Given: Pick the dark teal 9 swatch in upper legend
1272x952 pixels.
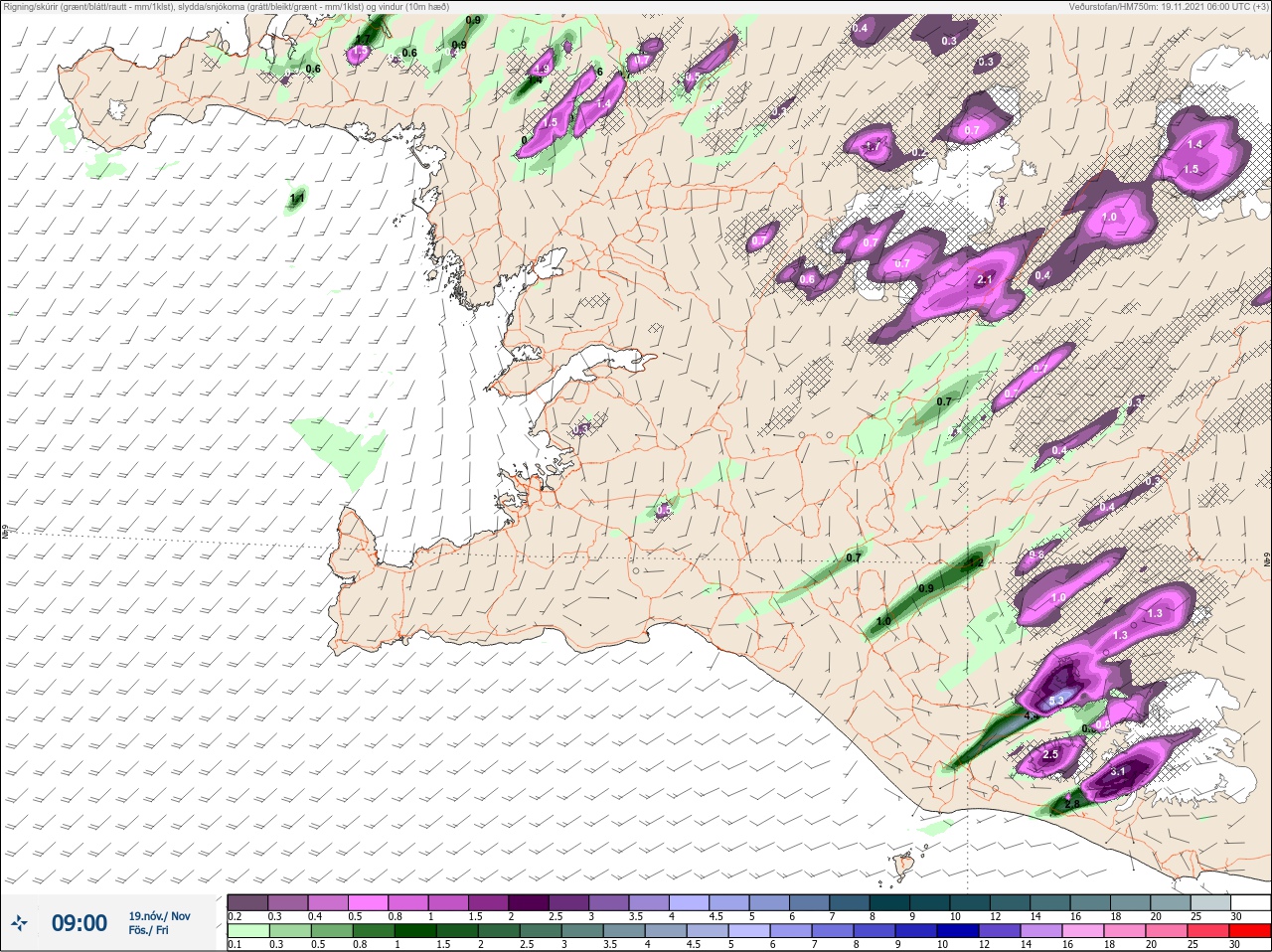Looking at the screenshot, I should (929, 902).
